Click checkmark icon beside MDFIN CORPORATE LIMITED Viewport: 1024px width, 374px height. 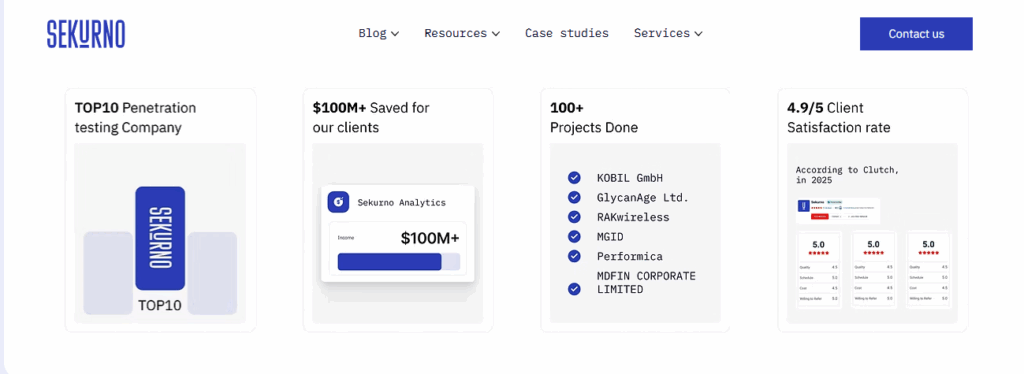pos(574,288)
